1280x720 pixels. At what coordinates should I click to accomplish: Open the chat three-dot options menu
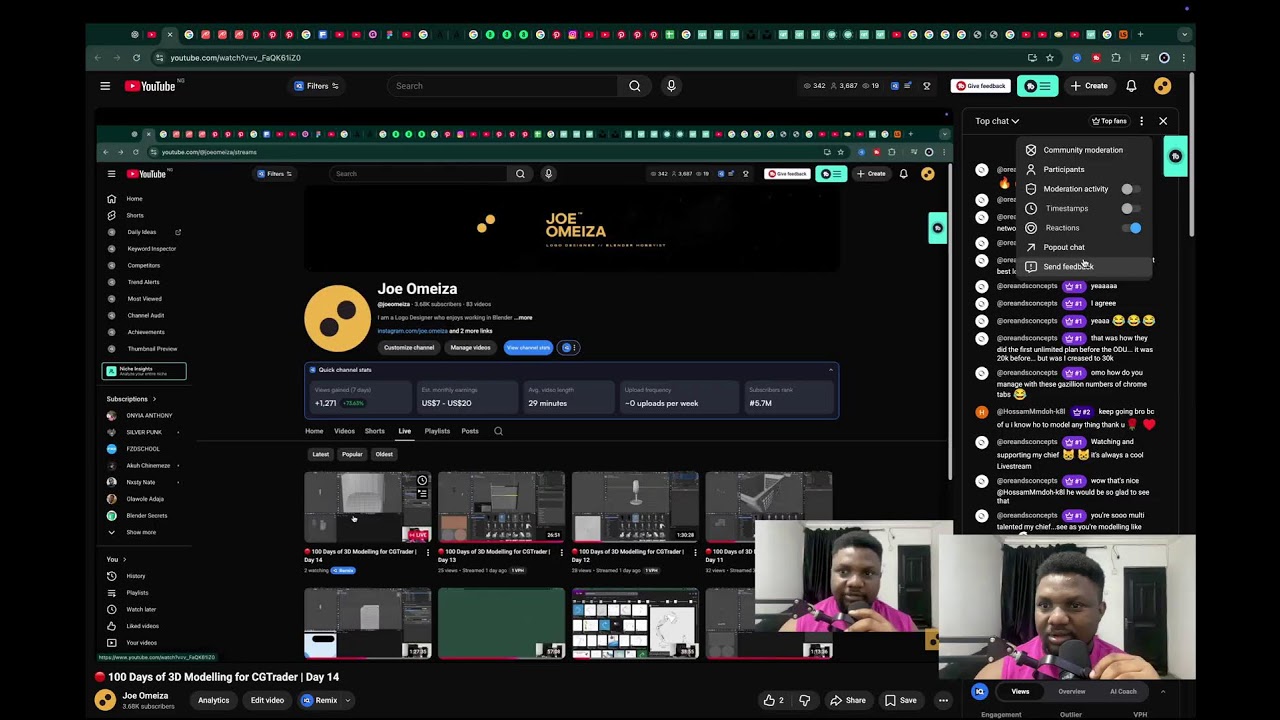point(1141,121)
